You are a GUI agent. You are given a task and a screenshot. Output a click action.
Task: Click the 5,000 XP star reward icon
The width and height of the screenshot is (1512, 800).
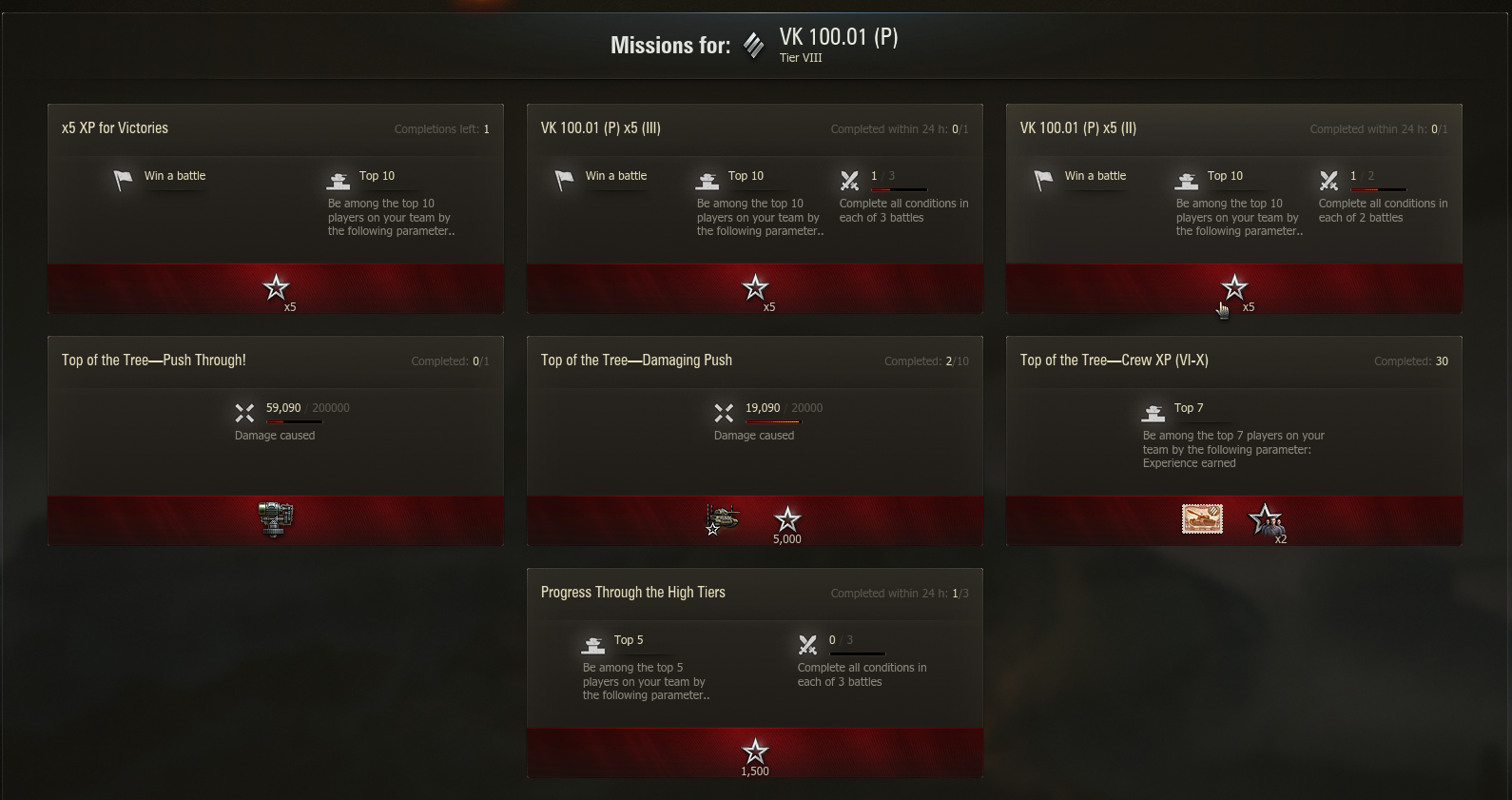tap(787, 521)
